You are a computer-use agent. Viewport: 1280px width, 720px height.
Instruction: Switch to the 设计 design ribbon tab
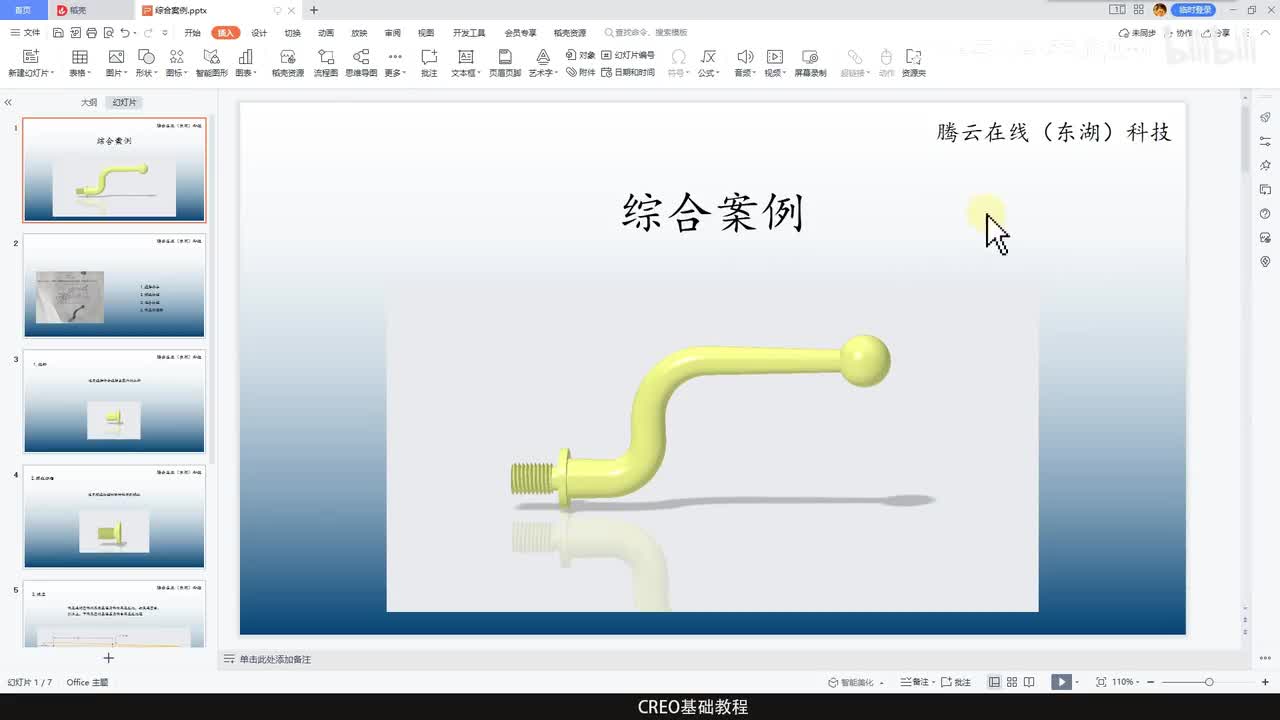pos(259,33)
